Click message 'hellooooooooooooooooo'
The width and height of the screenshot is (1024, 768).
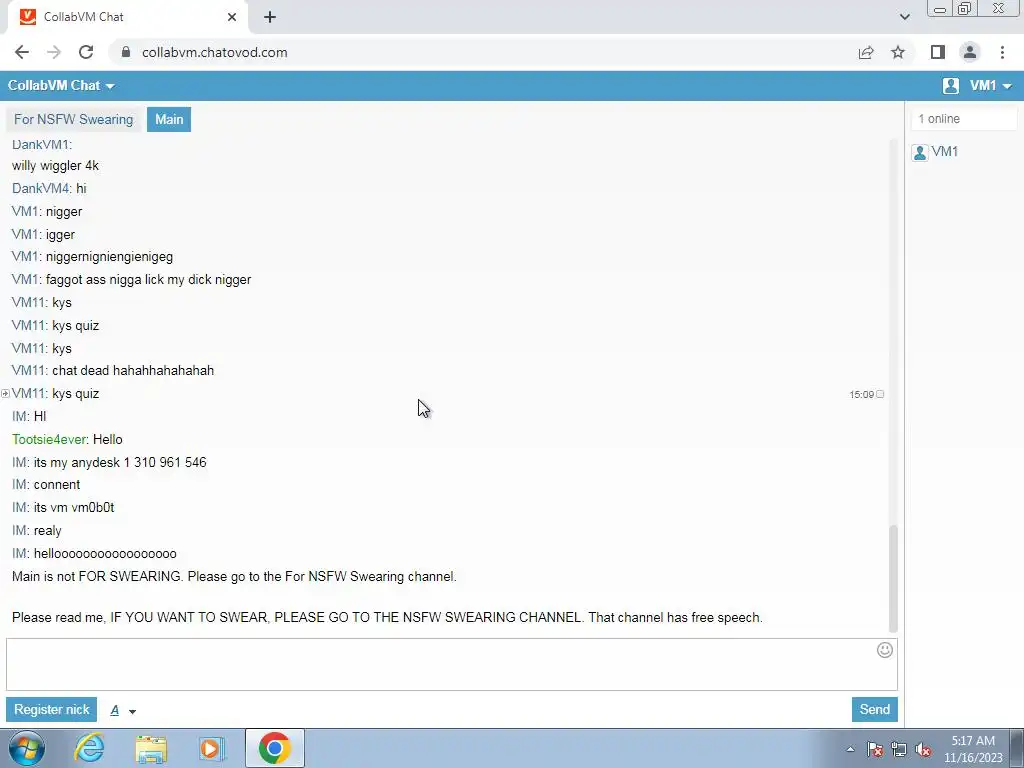click(105, 554)
